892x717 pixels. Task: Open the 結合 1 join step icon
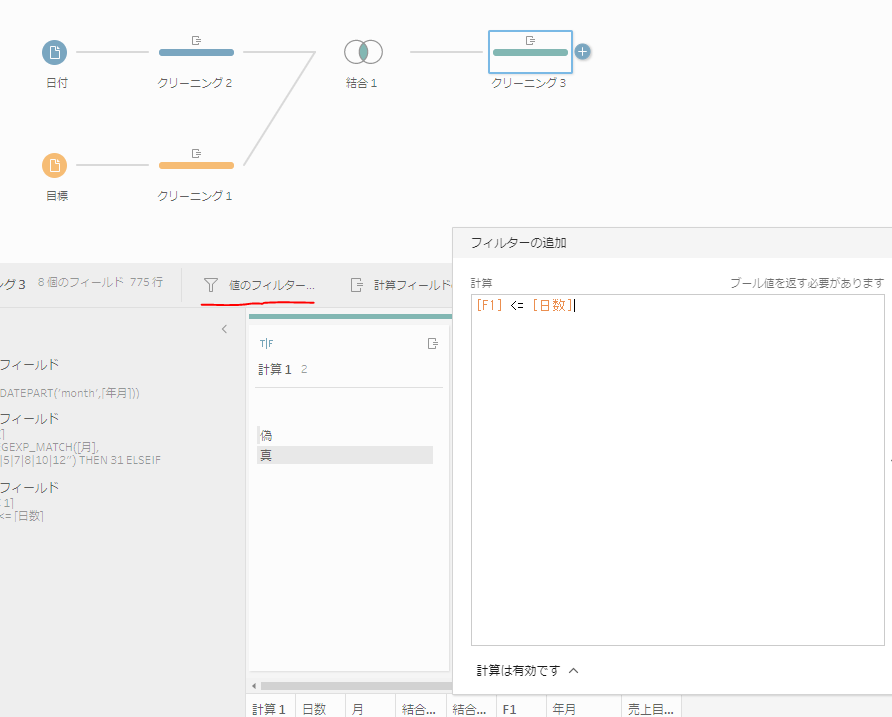point(363,52)
